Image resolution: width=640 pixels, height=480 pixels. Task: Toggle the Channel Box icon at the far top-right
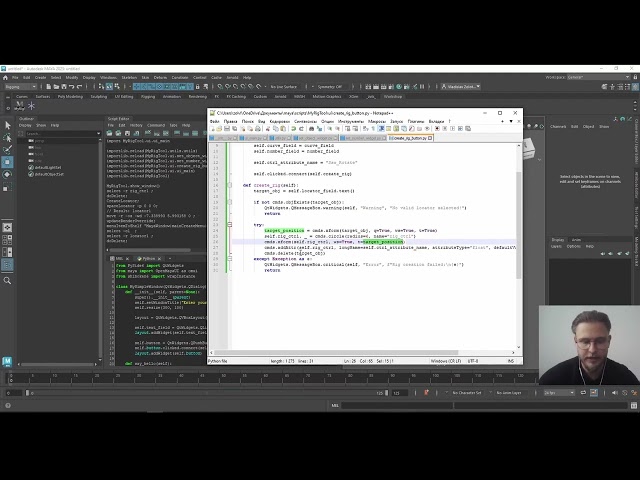click(635, 87)
